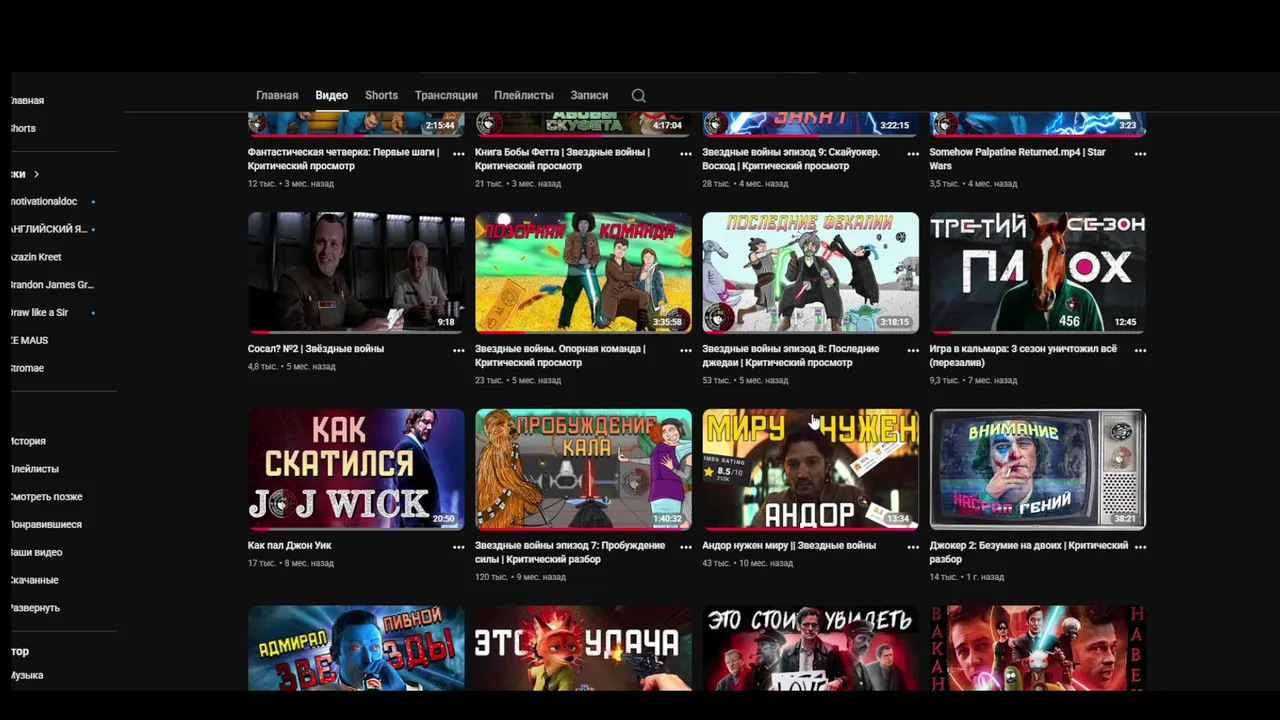Image resolution: width=1280 pixels, height=720 pixels.
Task: Switch to the Главная channel tab
Action: pyautogui.click(x=277, y=96)
